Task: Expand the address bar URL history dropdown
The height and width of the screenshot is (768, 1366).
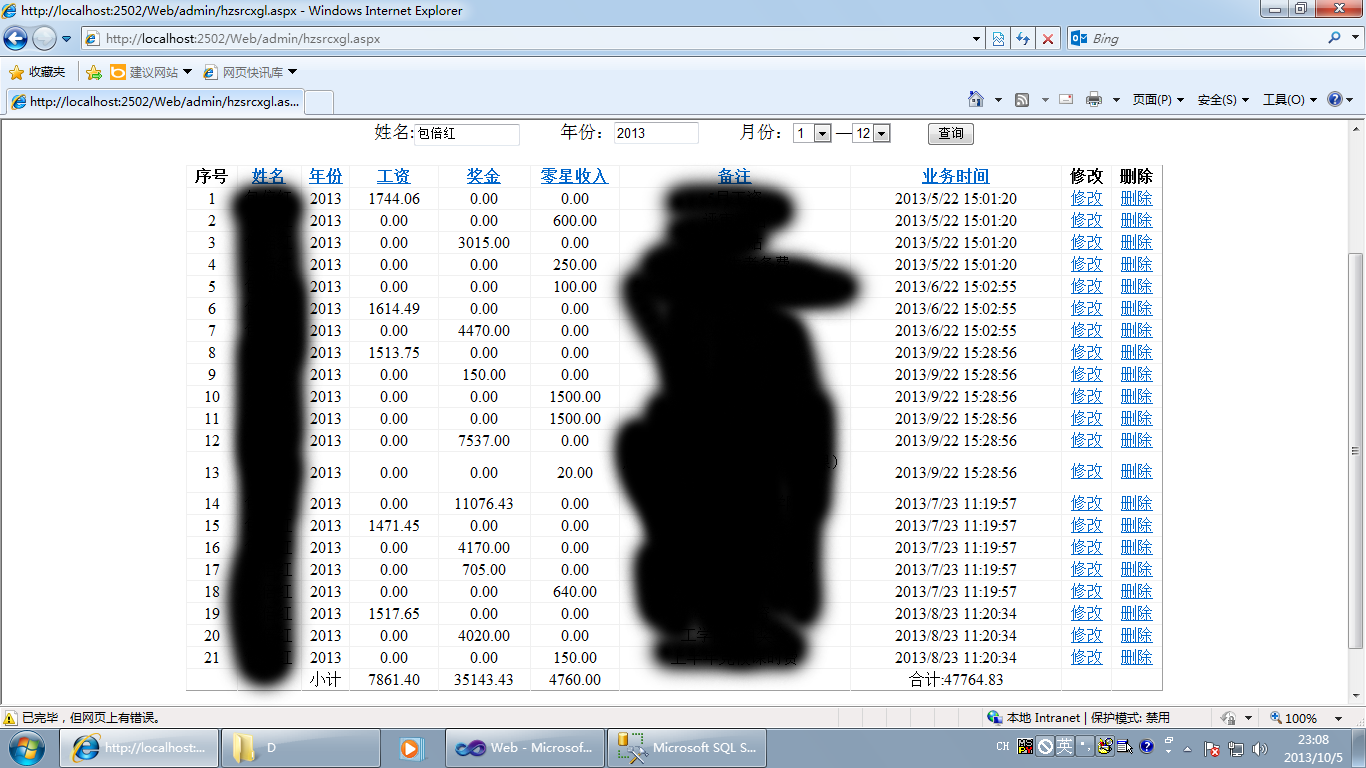Action: point(977,39)
